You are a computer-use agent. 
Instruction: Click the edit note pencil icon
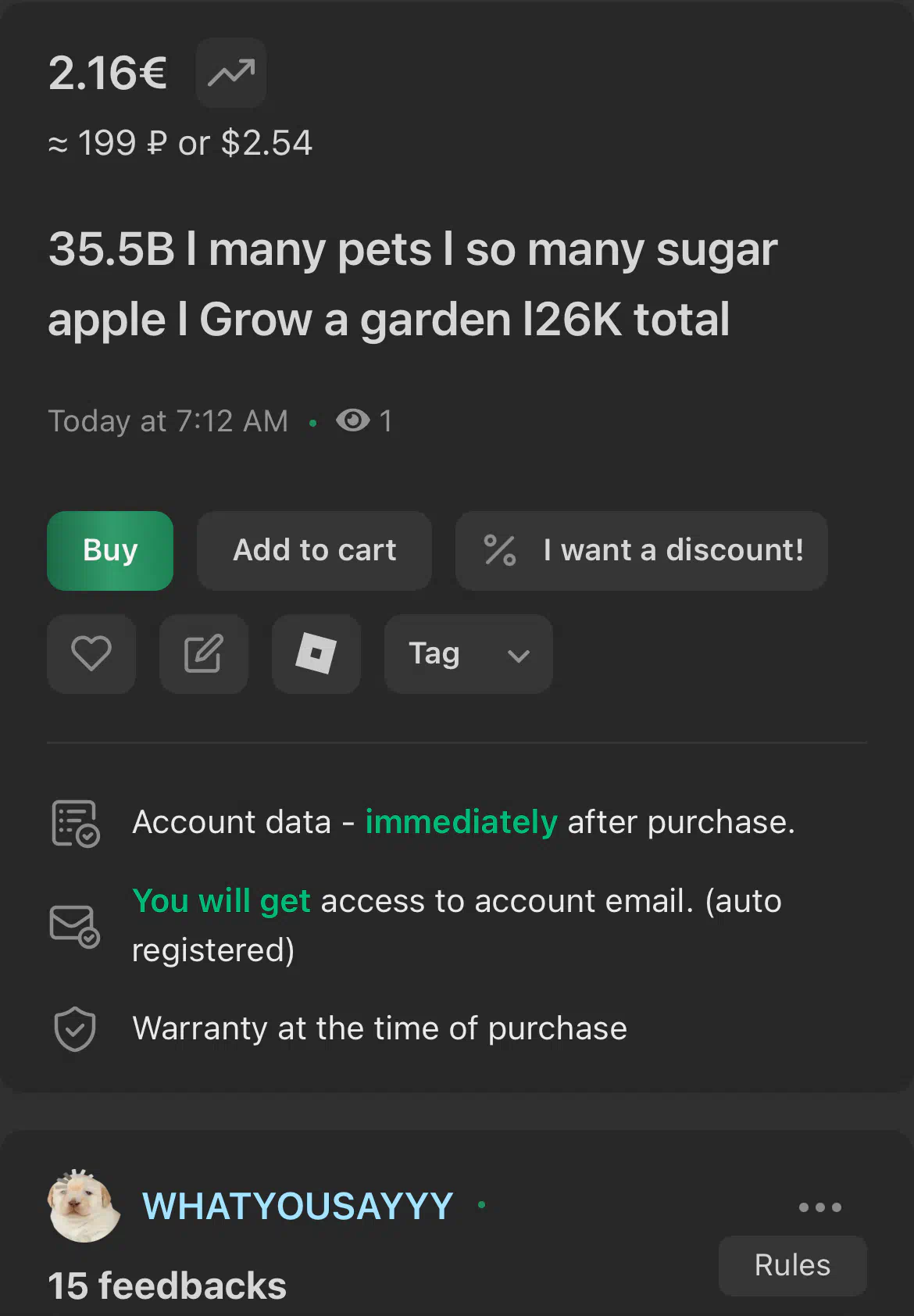coord(204,654)
